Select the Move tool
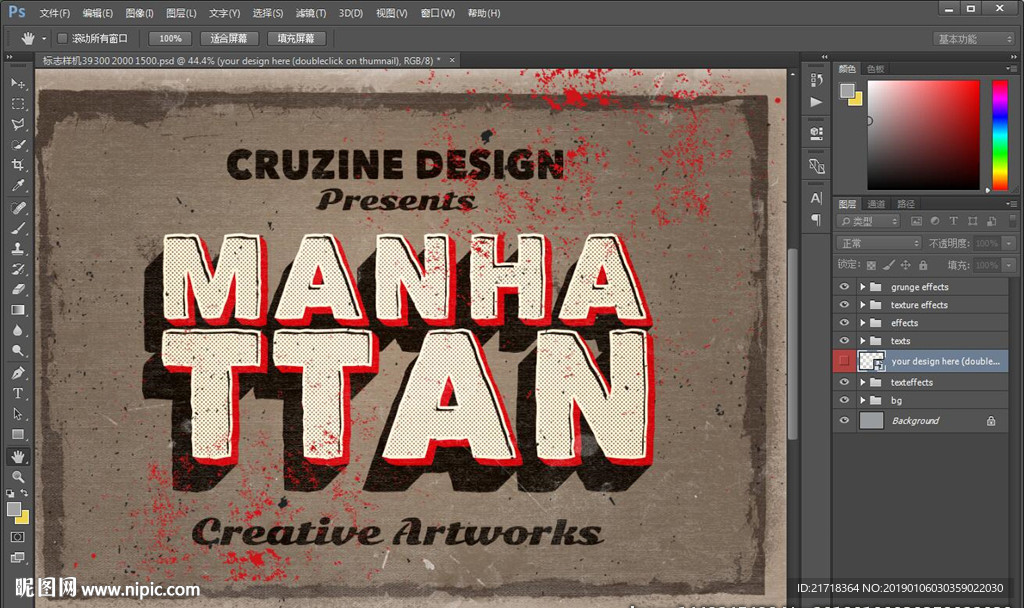Screen dimensions: 1024x608 coord(18,83)
